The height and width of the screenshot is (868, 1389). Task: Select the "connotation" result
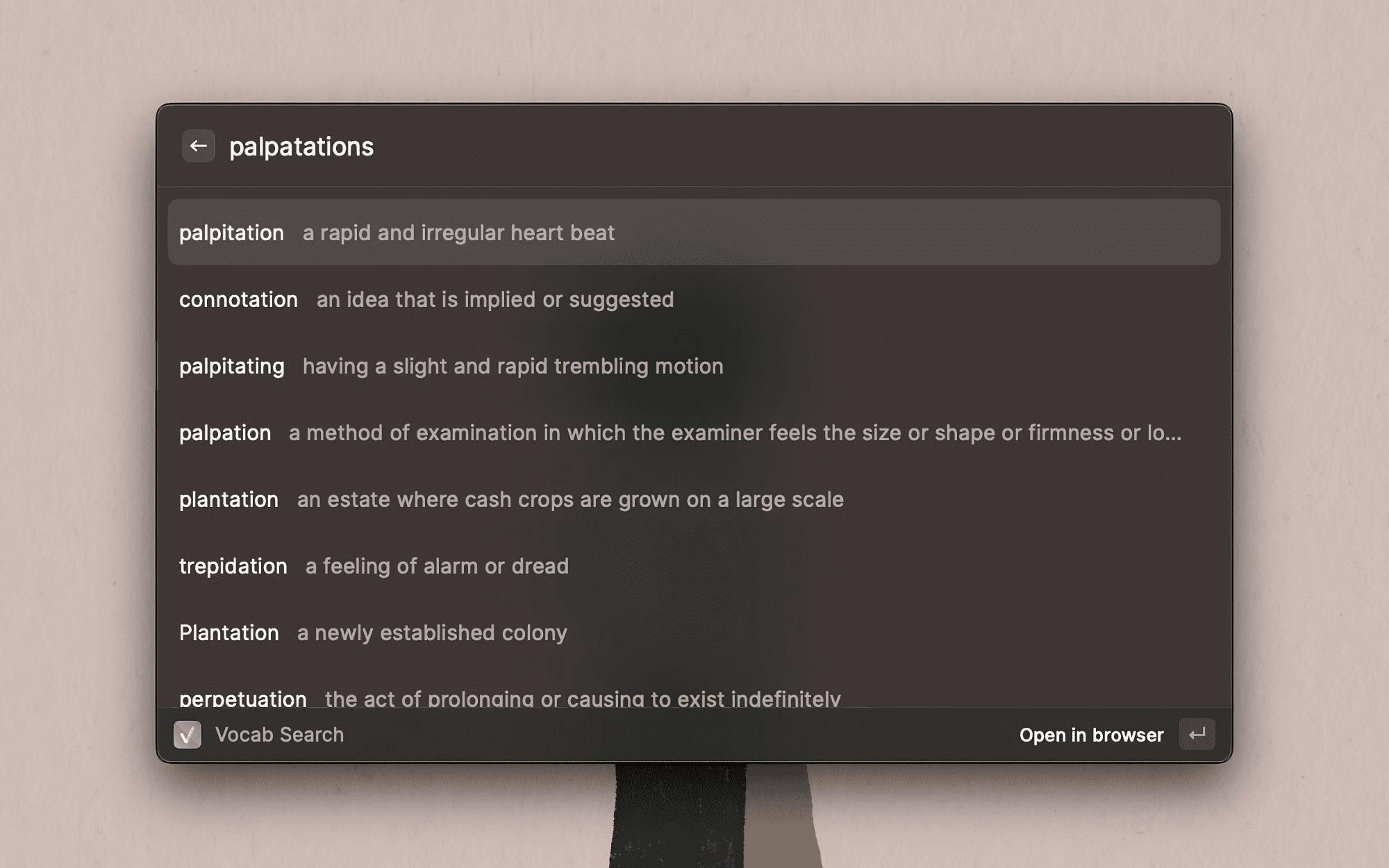pos(238,299)
